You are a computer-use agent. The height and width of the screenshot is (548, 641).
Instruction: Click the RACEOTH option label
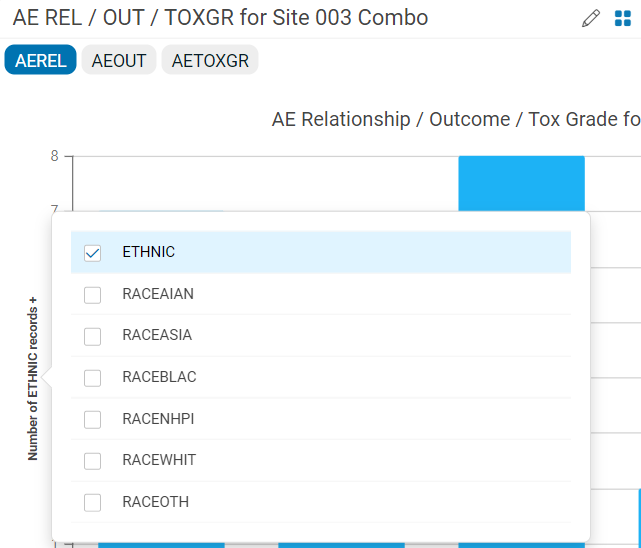[x=156, y=502]
